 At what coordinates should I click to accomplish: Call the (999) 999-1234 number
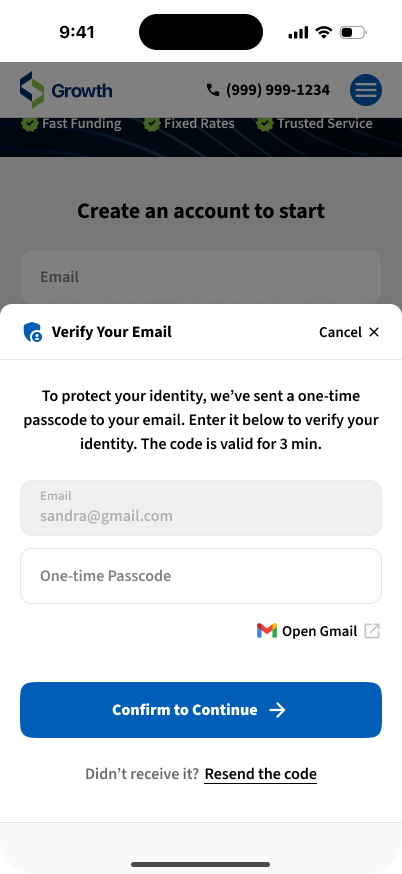click(278, 90)
